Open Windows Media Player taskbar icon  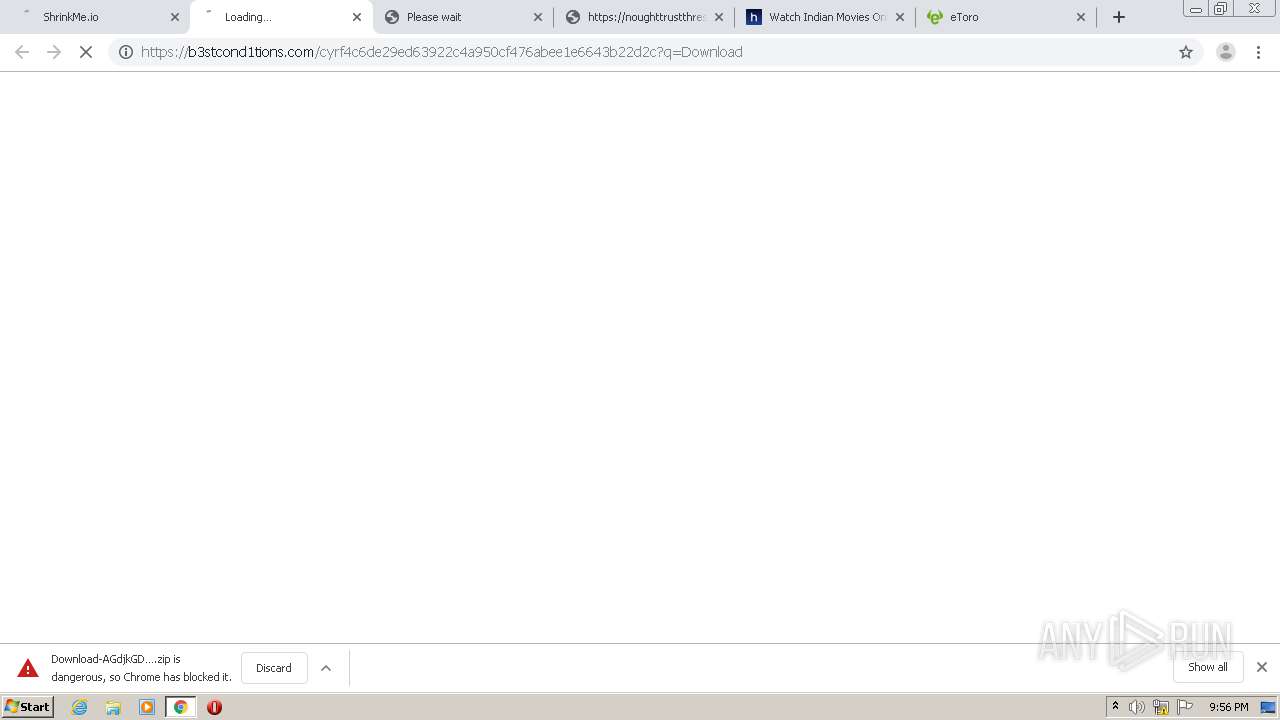pyautogui.click(x=147, y=707)
